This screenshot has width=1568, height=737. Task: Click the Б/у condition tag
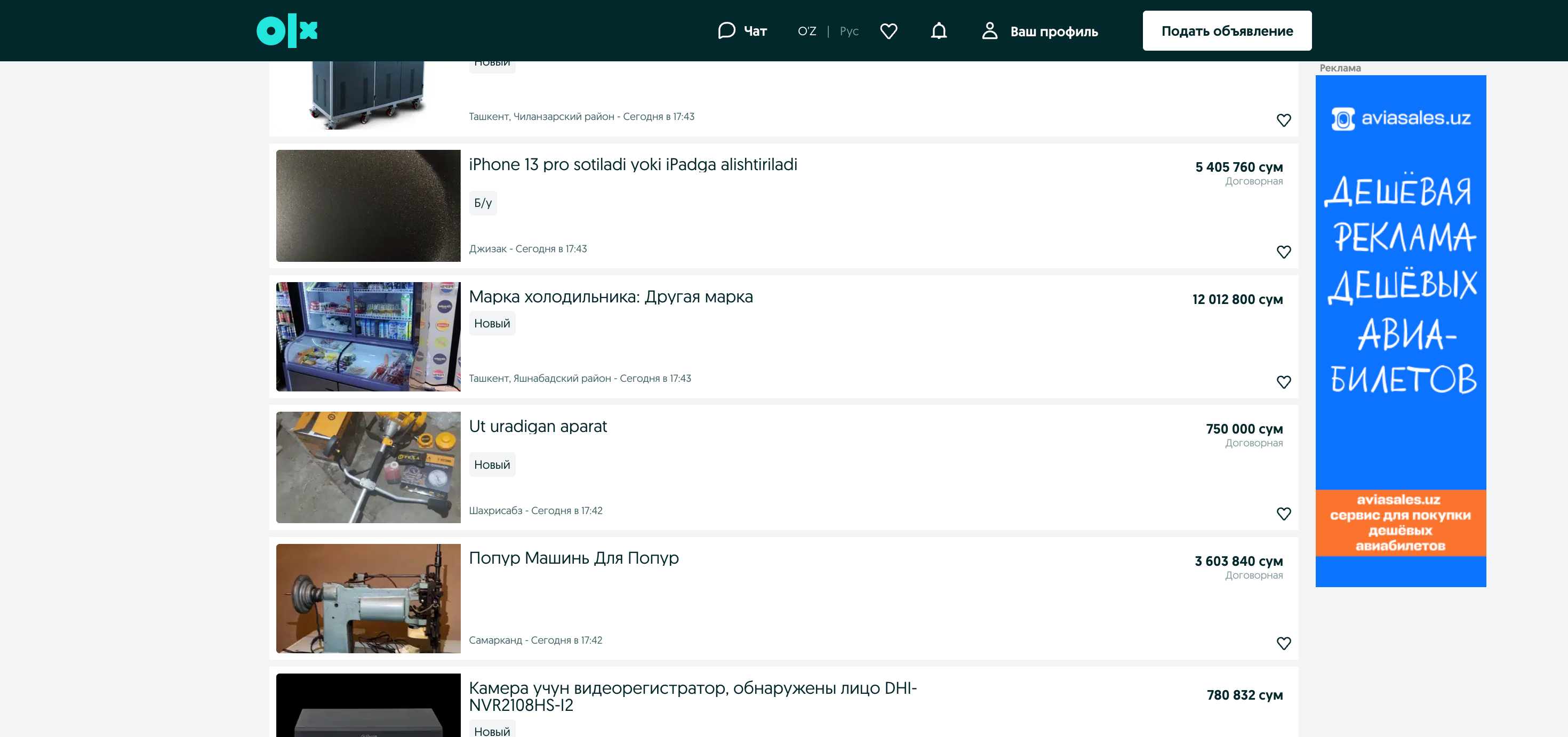point(483,203)
